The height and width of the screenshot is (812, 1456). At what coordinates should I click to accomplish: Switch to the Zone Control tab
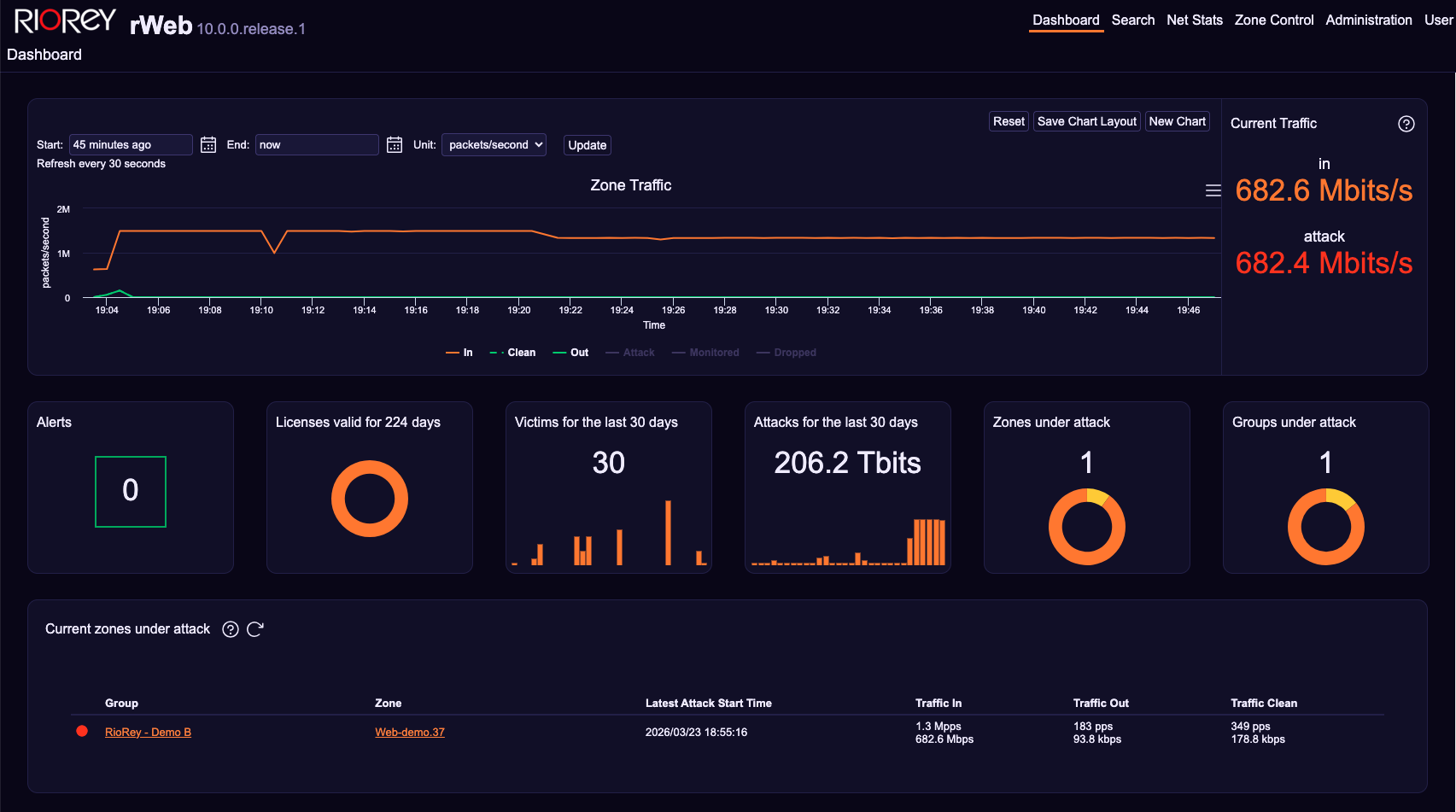(1273, 20)
